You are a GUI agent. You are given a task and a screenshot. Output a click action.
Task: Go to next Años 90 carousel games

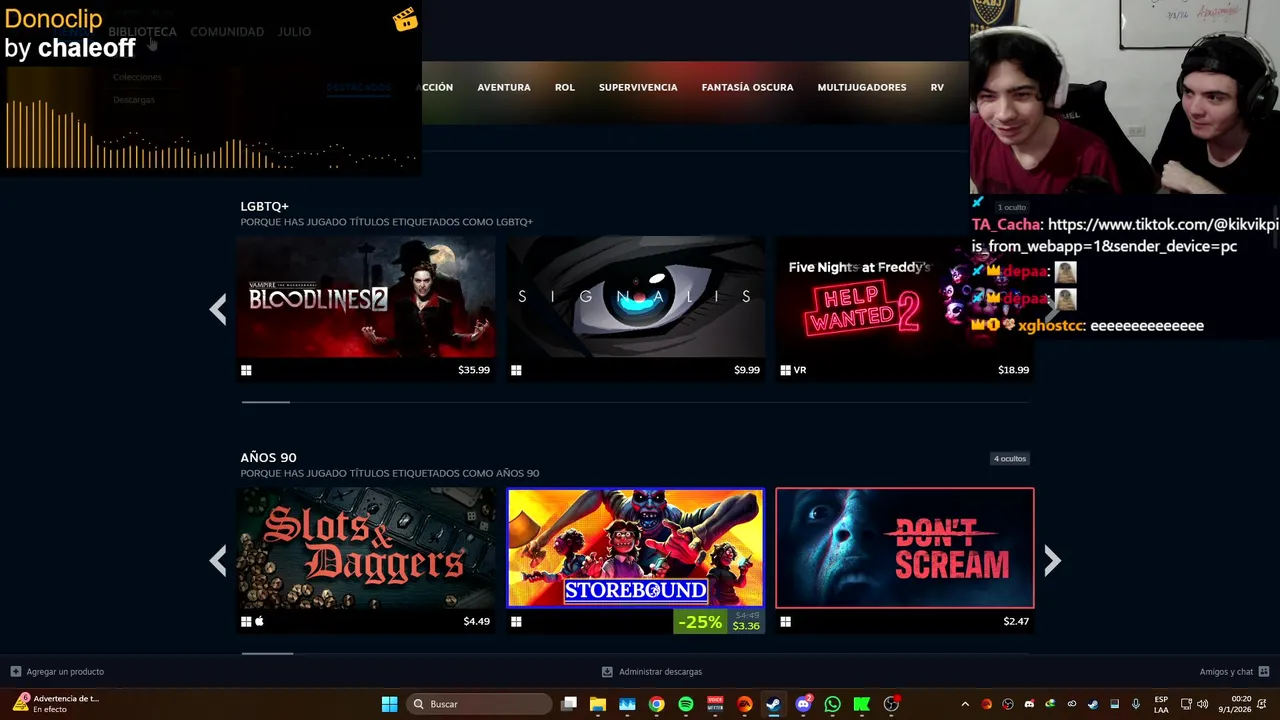click(x=1052, y=561)
